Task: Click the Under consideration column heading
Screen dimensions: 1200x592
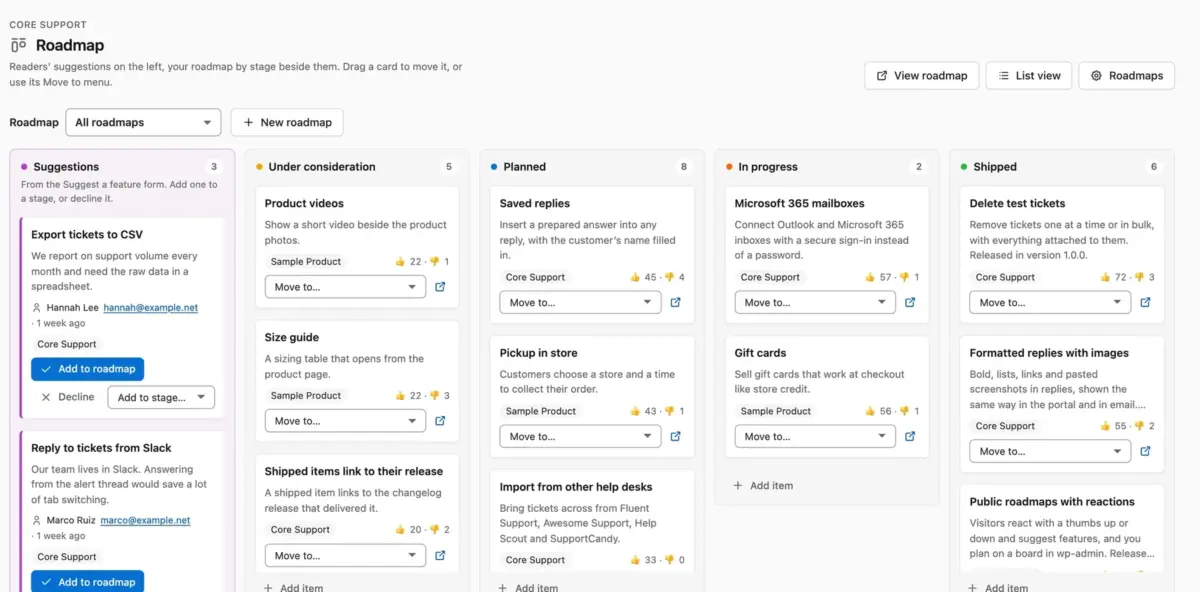Action: [322, 167]
